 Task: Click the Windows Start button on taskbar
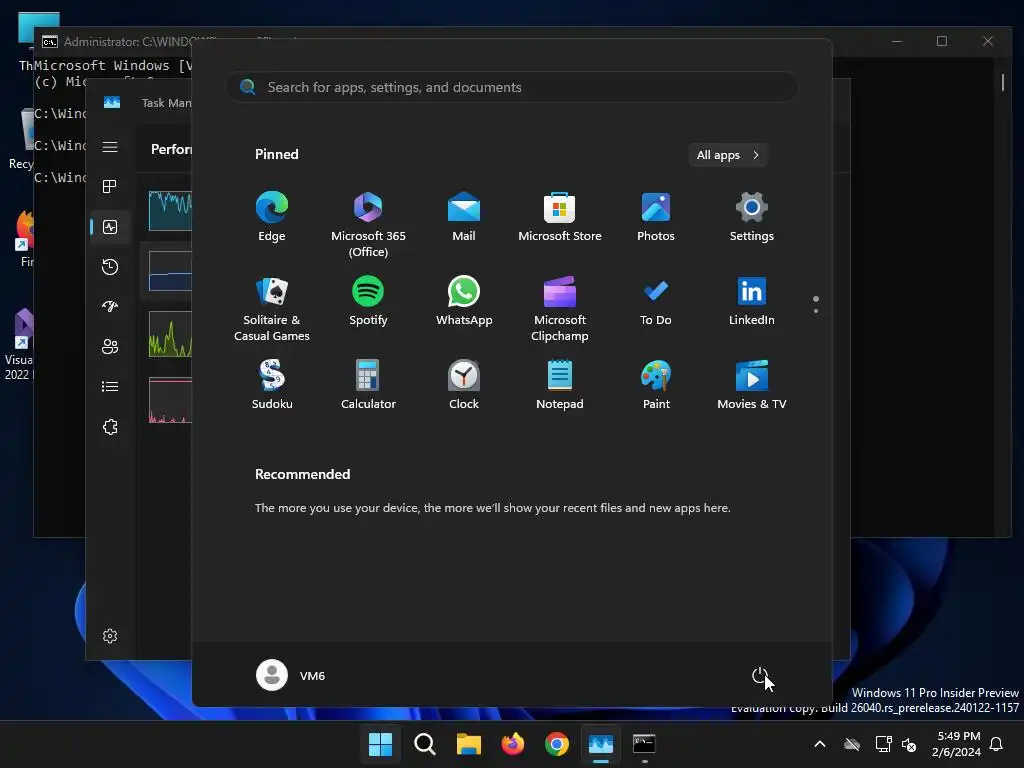pos(380,744)
